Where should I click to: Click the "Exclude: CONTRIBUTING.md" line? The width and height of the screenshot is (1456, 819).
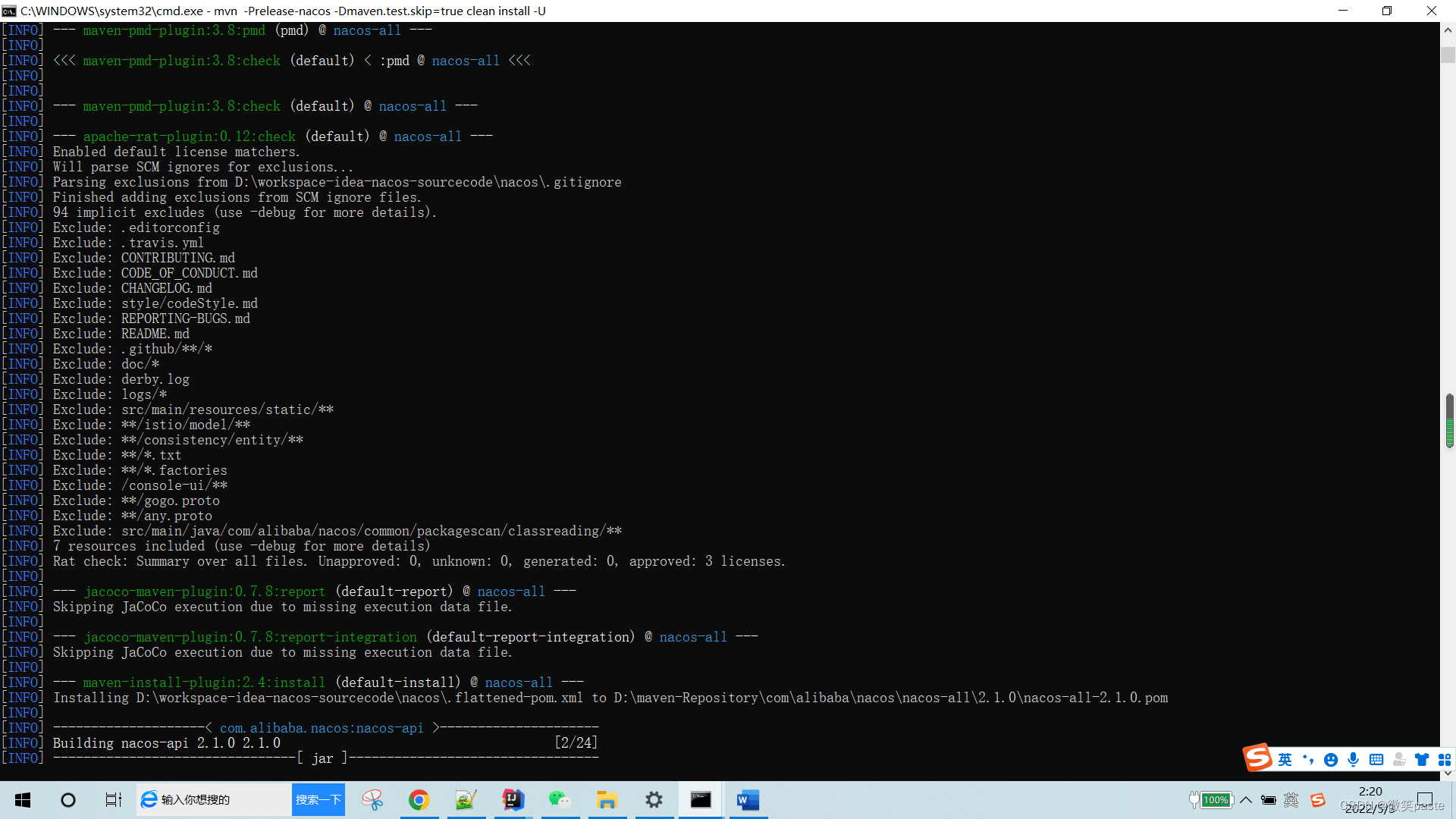144,258
